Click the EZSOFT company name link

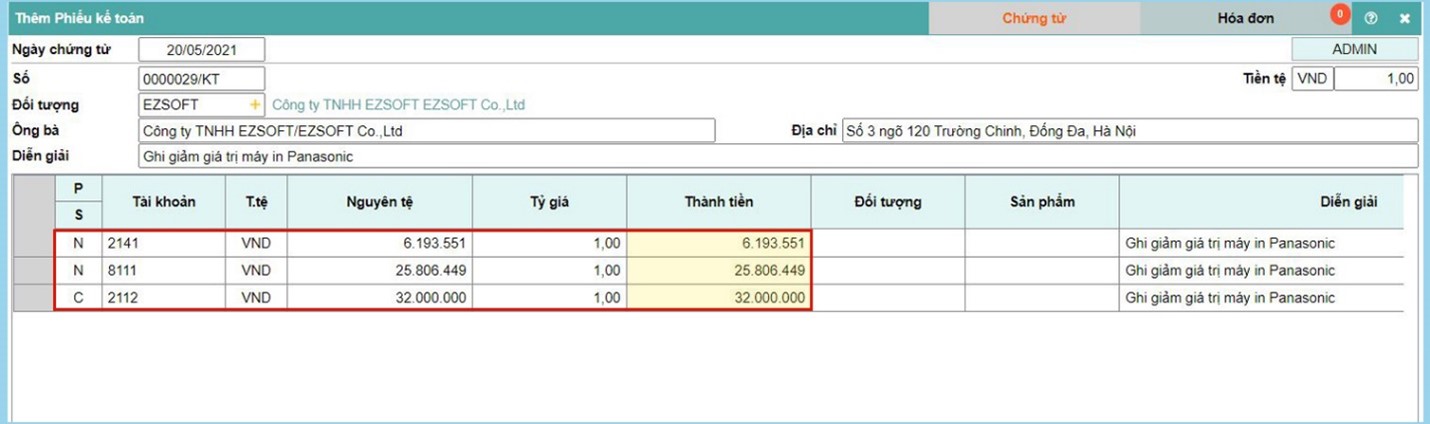[398, 105]
